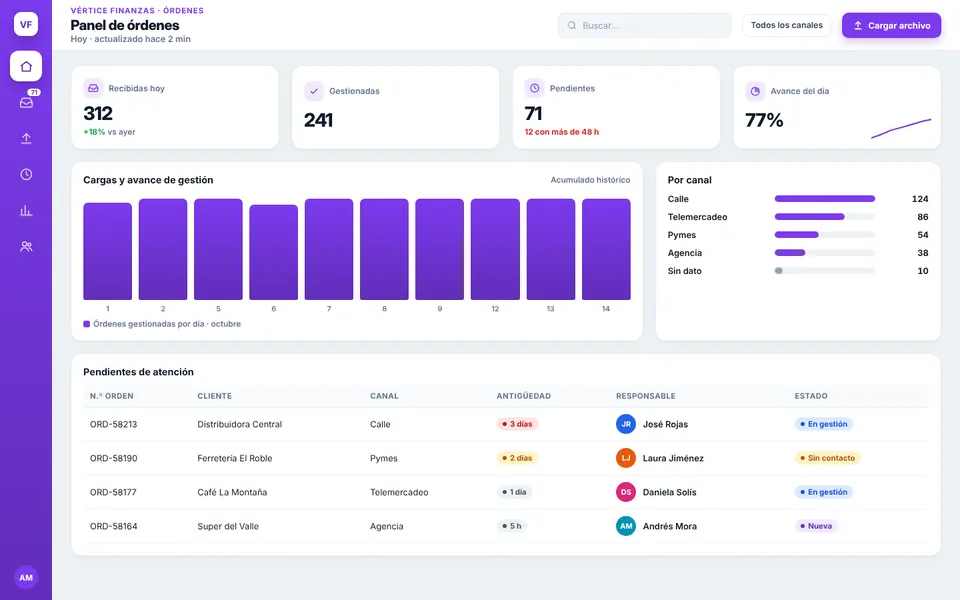Click the Nueva status badge
Viewport: 960px width, 600px height.
click(x=816, y=526)
